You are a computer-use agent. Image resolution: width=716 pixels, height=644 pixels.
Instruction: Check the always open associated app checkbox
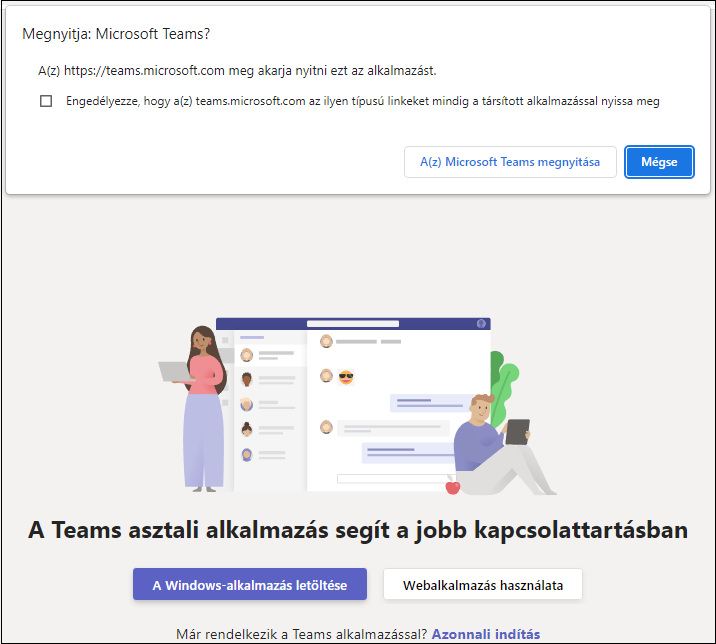pos(46,101)
